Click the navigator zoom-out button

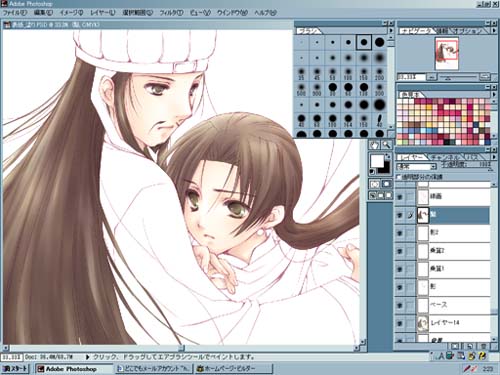pyautogui.click(x=432, y=77)
